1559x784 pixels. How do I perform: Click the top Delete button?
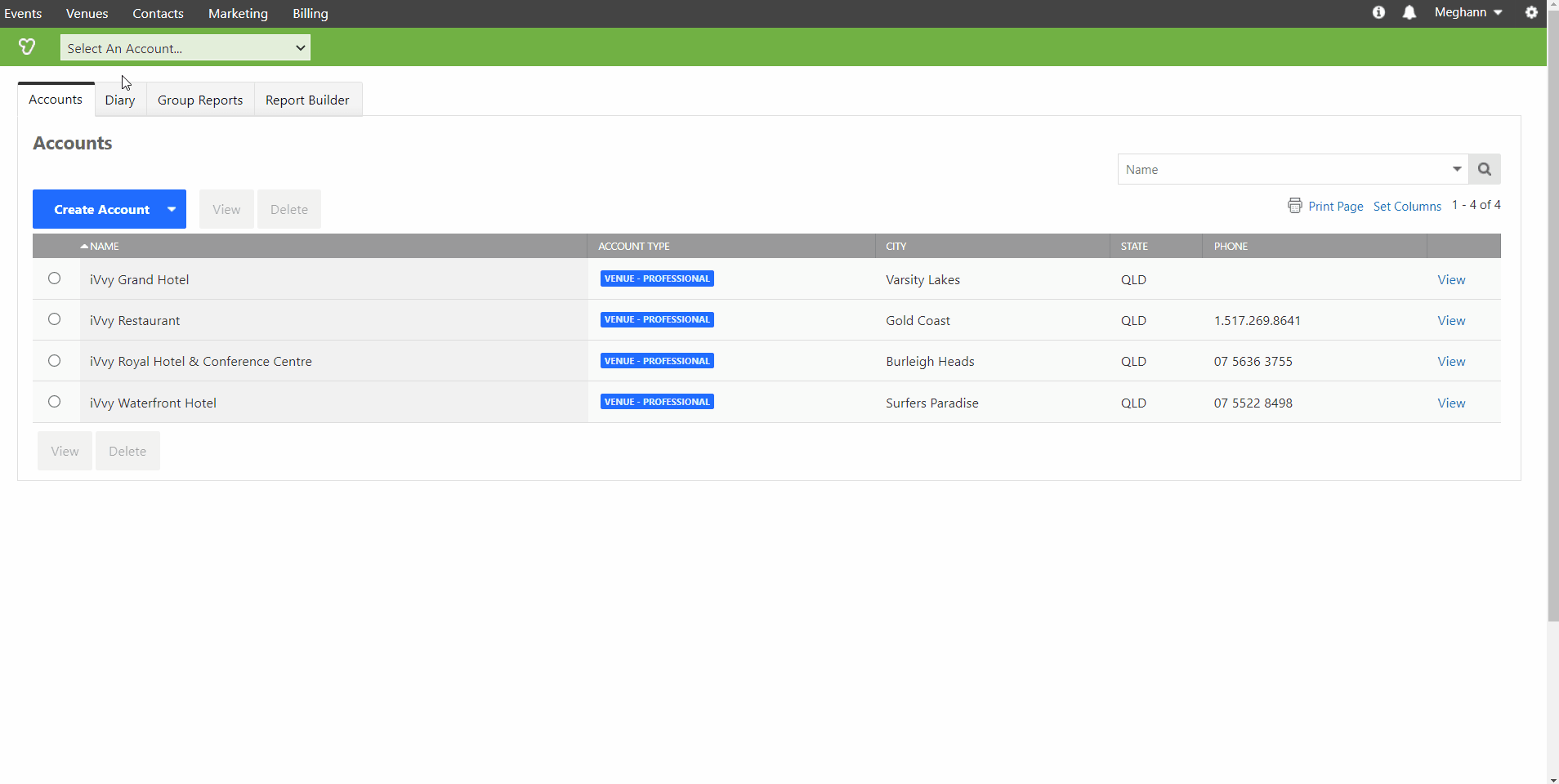point(289,209)
